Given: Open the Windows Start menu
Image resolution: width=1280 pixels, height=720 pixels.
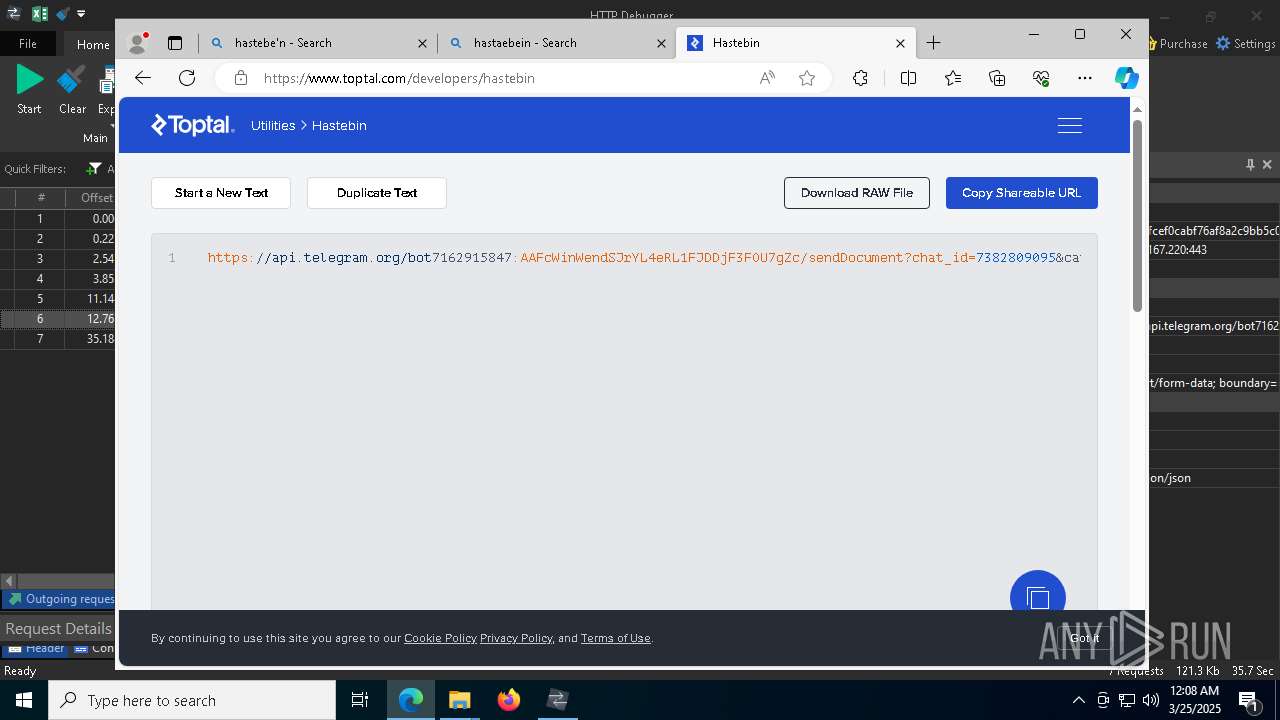Looking at the screenshot, I should [24, 700].
